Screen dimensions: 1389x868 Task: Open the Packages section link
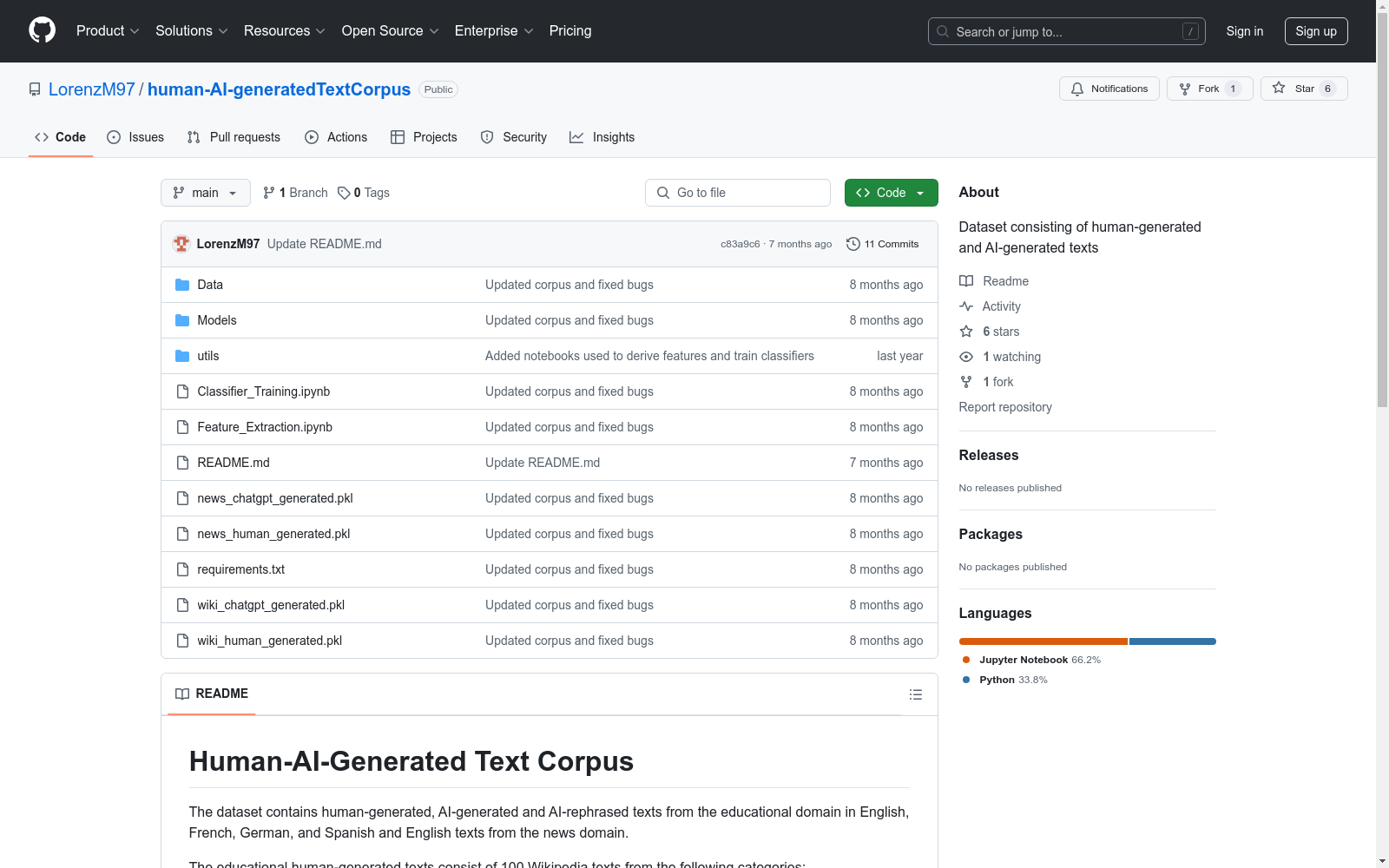click(991, 535)
